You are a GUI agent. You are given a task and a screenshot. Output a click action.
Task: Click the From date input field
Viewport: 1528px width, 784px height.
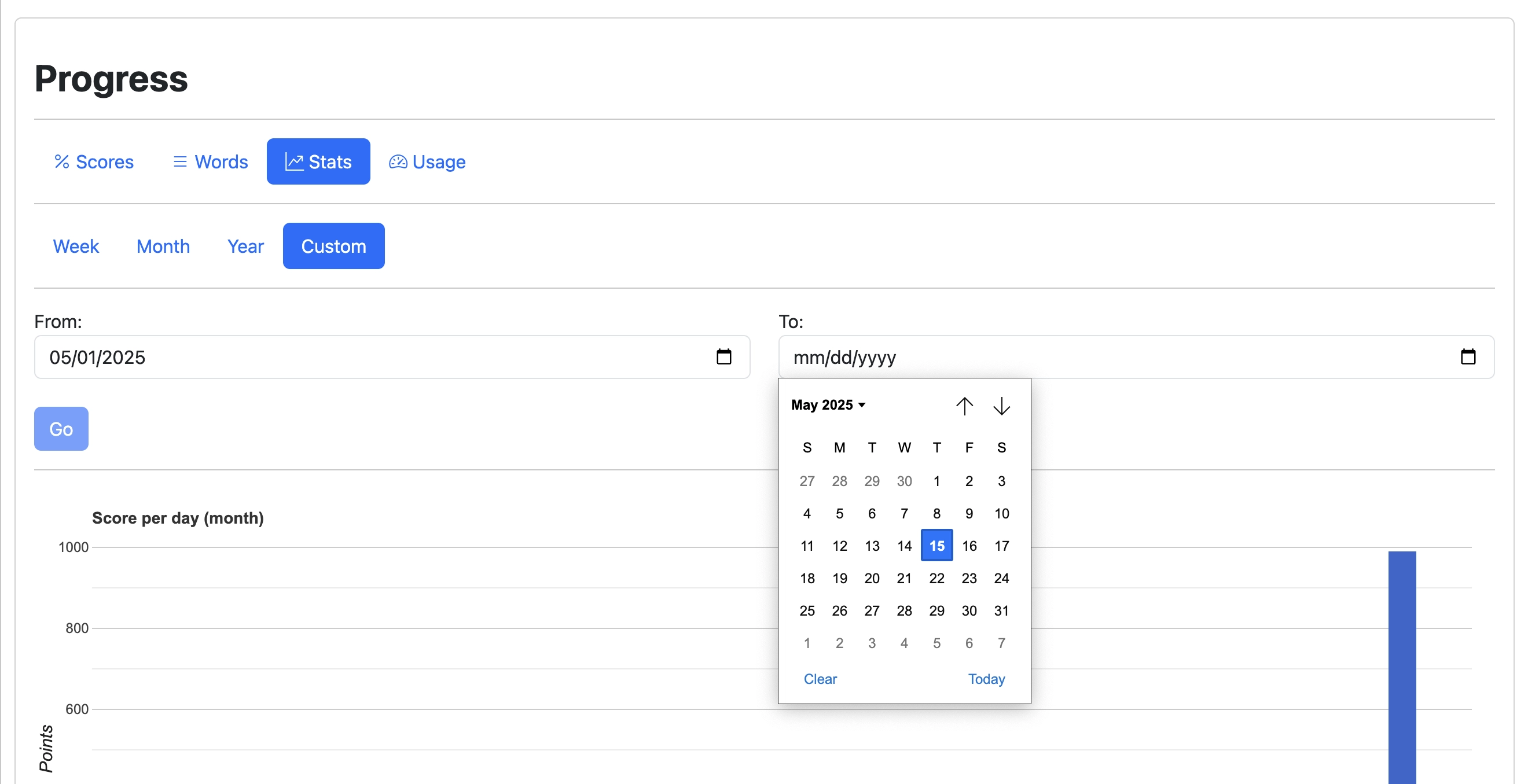[x=392, y=357]
